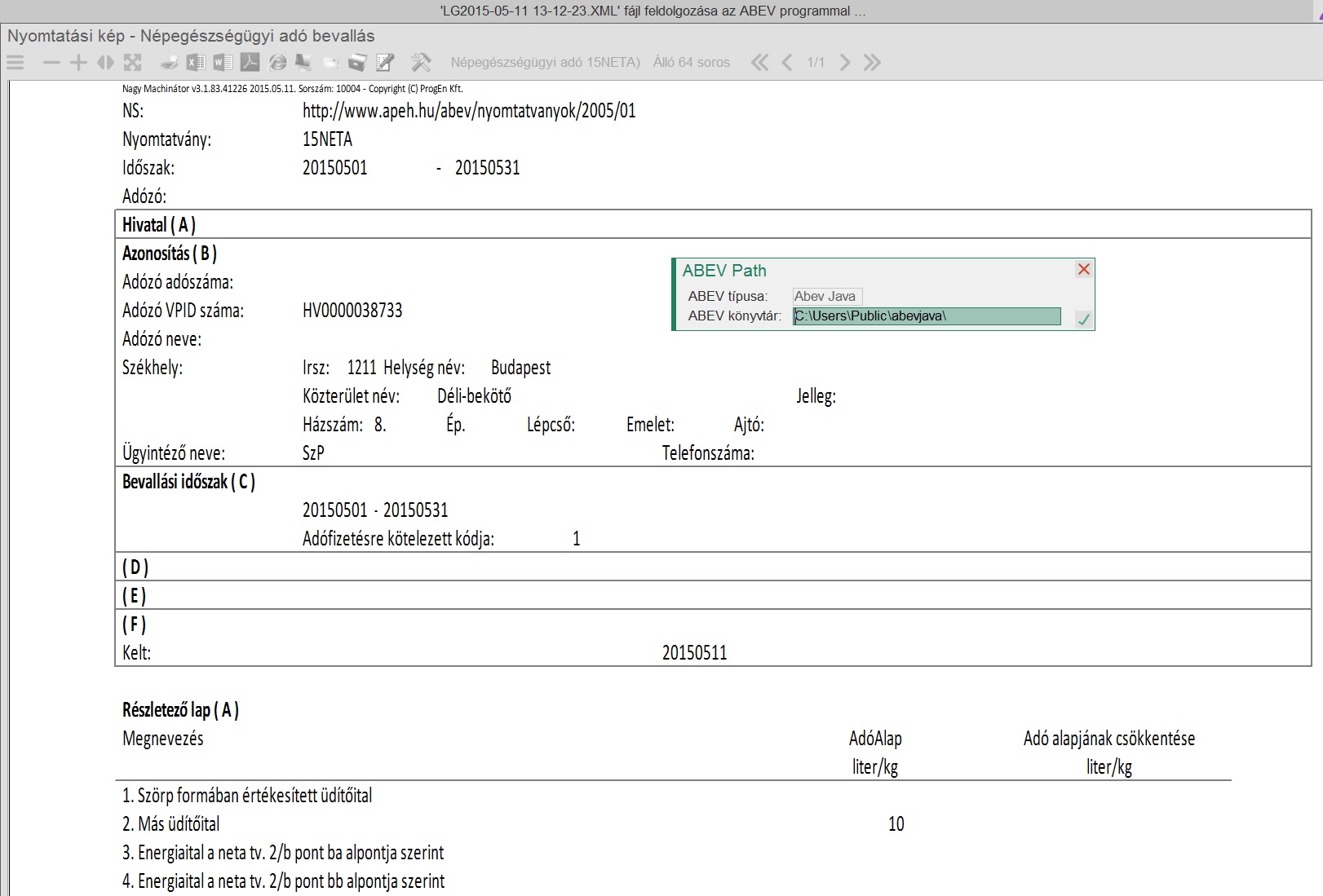The width and height of the screenshot is (1323, 896).
Task: Jump to the first page
Action: 759,63
